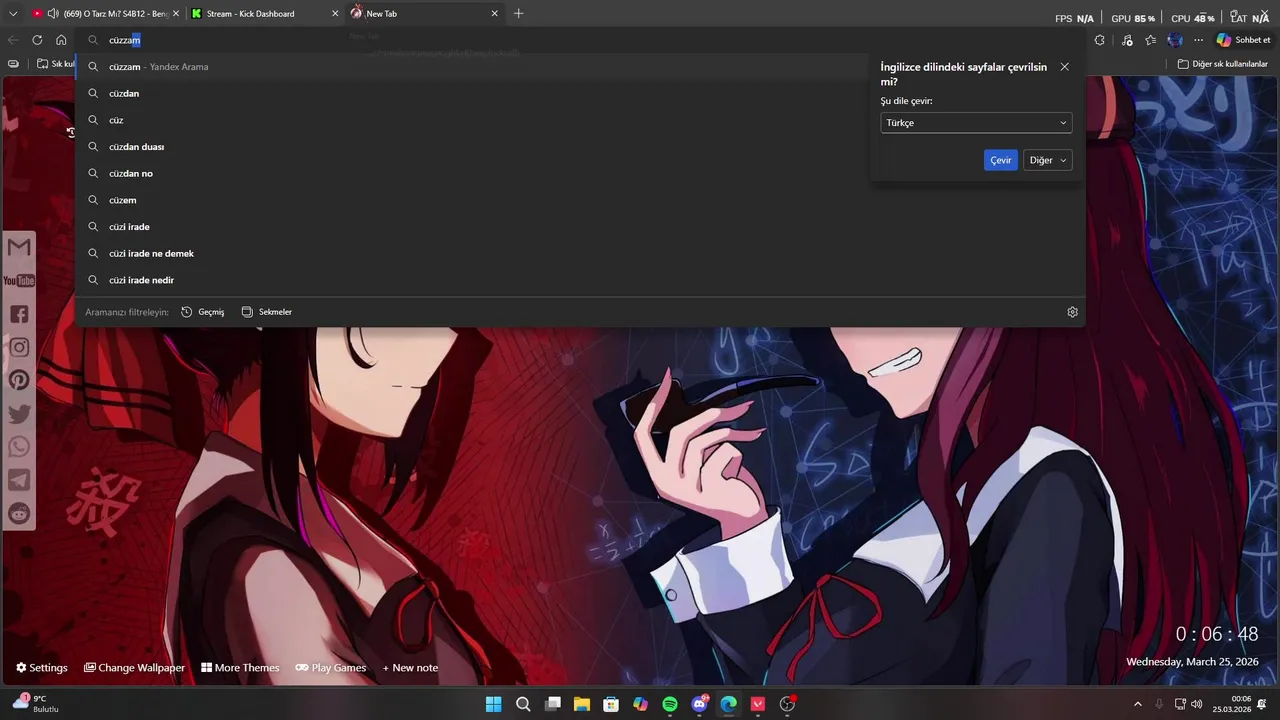Close the YouTube O Tarz Mı tab
Screen dimensions: 1280x720
coord(176,14)
